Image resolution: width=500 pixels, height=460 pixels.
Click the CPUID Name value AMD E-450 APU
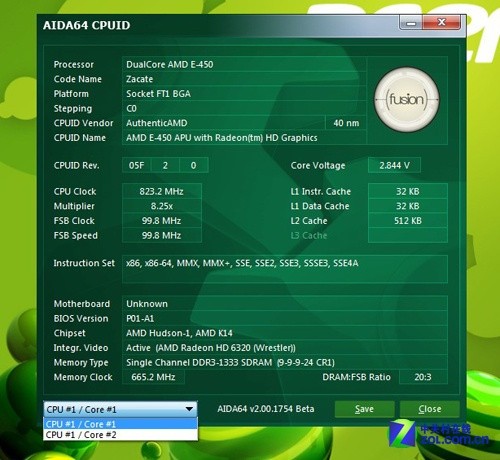pyautogui.click(x=244, y=138)
